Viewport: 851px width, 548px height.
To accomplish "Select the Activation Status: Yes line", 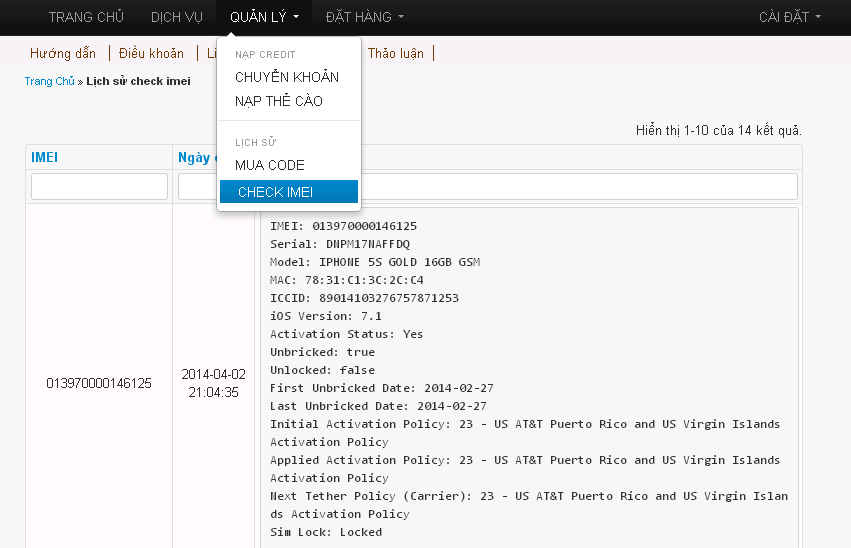I will tap(346, 334).
